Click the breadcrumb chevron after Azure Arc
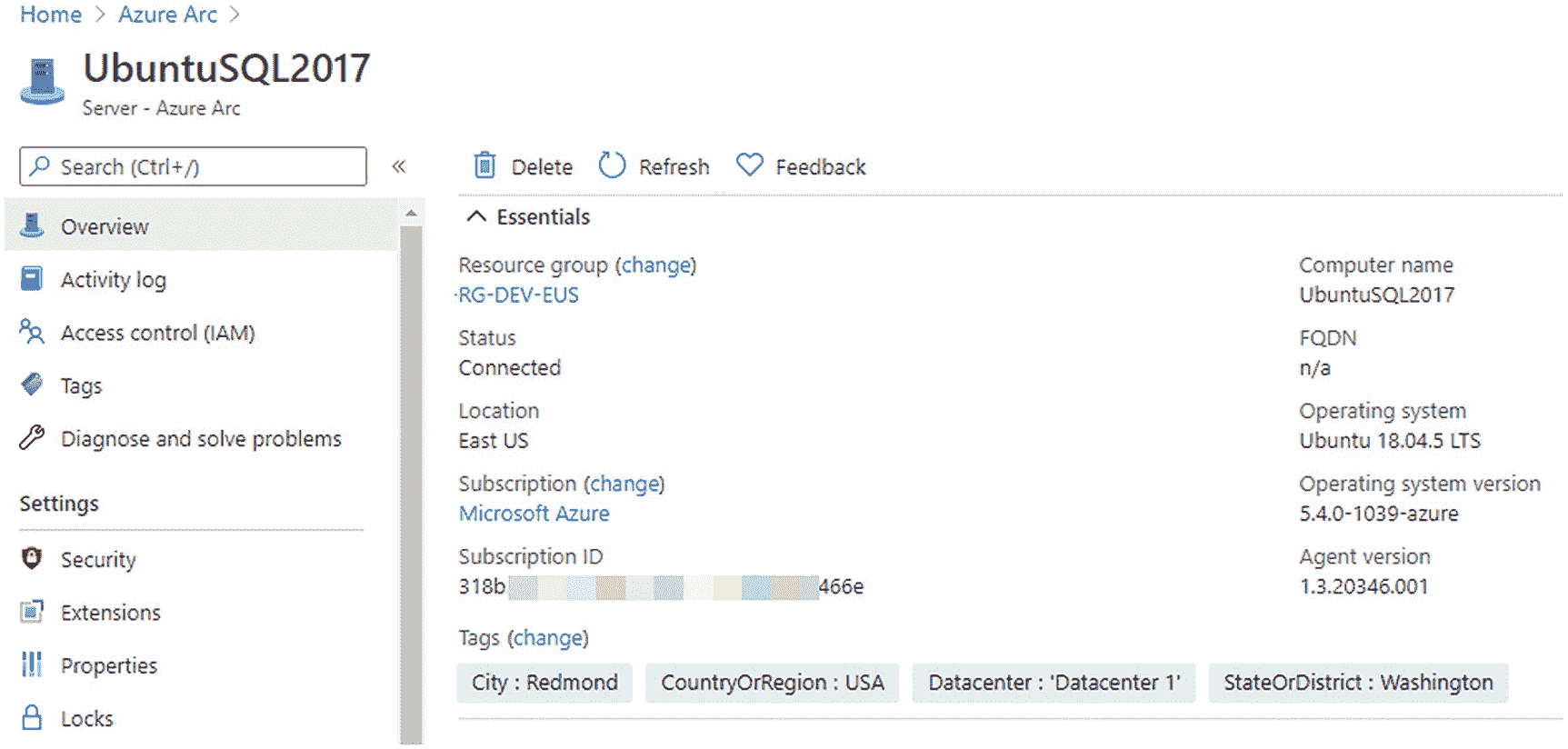This screenshot has width=1568, height=749. (x=235, y=15)
